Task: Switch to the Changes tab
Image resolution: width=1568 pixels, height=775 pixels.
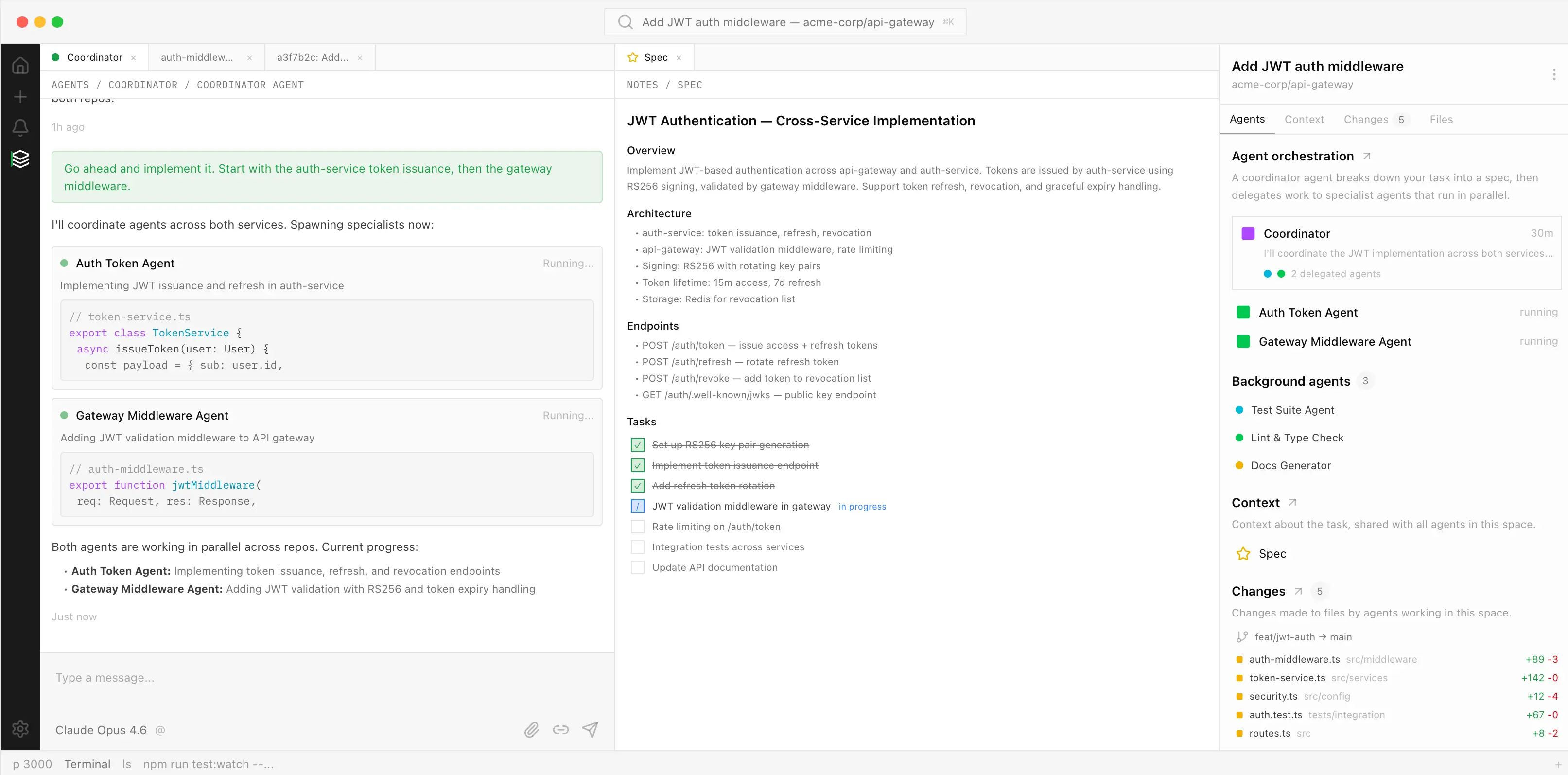Action: pyautogui.click(x=1365, y=119)
